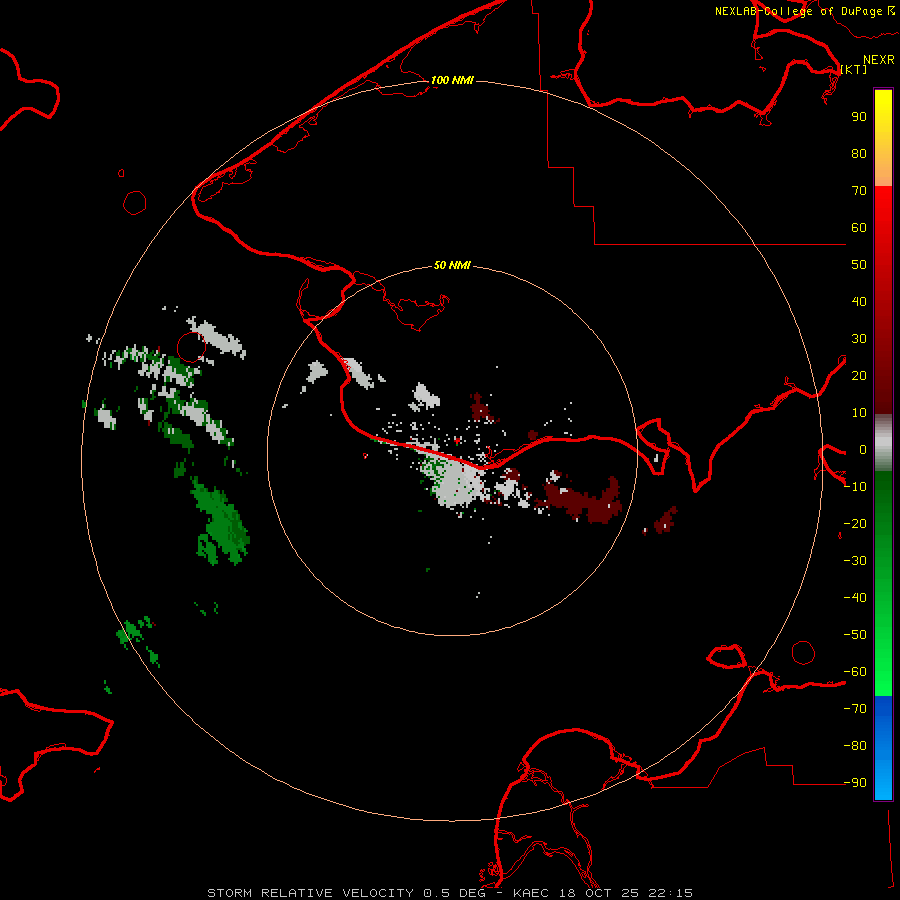900x900 pixels.
Task: Select the "0" velocity scale label
Action: [x=863, y=450]
